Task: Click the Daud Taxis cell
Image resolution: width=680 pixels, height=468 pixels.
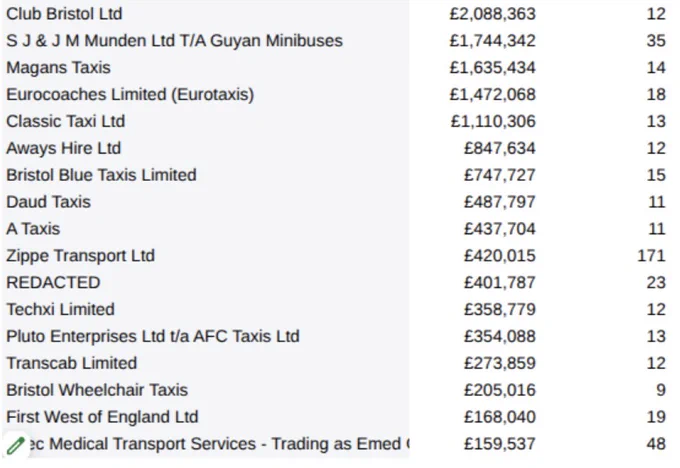Action: (49, 202)
